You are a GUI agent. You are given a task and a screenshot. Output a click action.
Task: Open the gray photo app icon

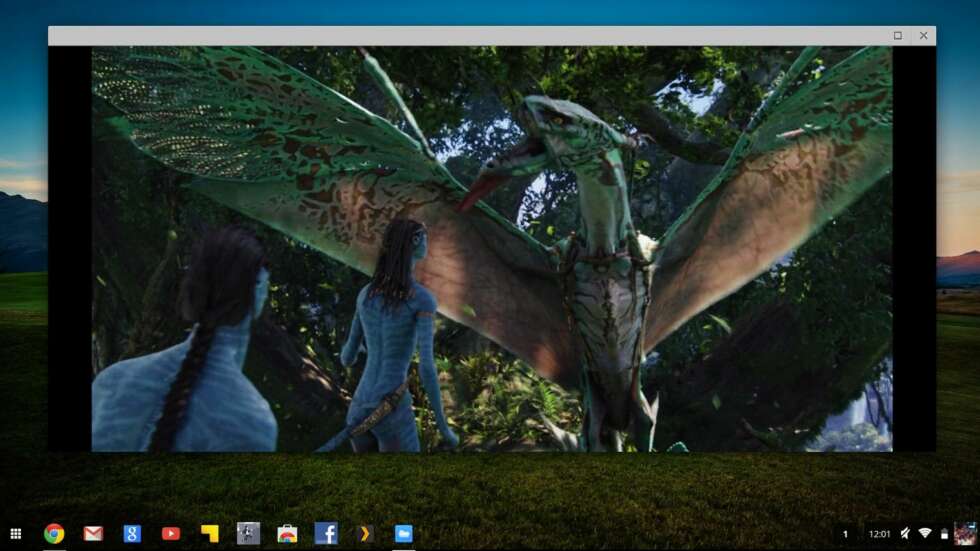click(248, 534)
